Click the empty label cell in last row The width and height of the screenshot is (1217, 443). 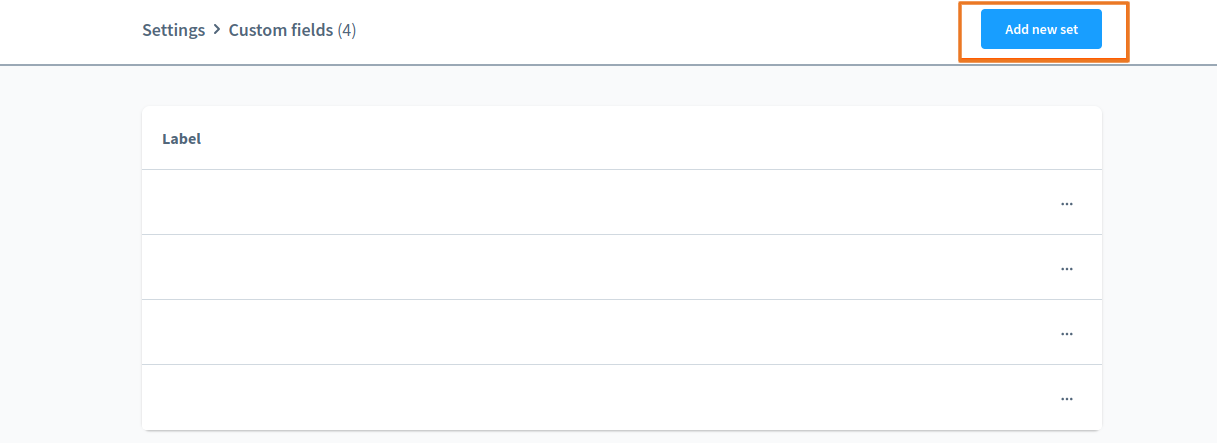pos(300,397)
